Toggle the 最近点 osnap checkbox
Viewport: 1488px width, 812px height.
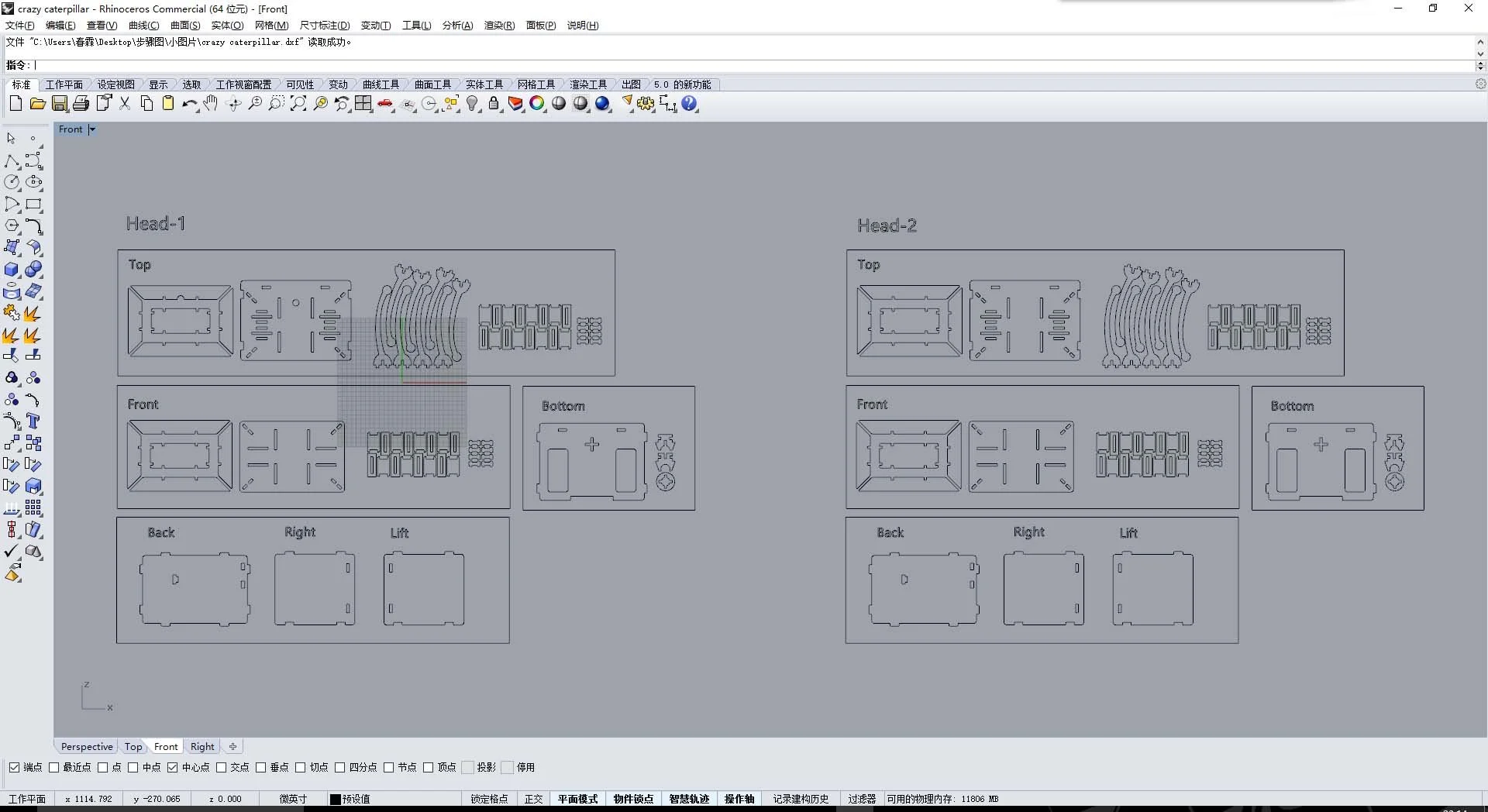[53, 767]
